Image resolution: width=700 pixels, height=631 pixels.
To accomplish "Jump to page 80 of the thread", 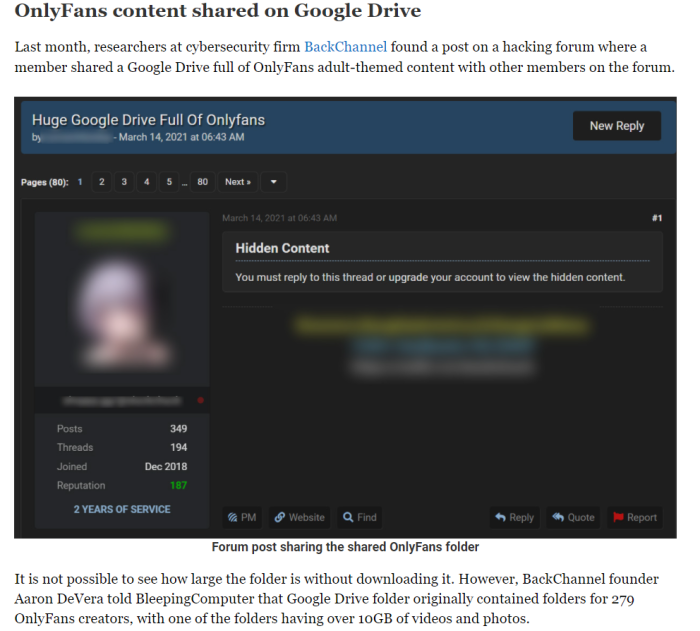I will 203,182.
